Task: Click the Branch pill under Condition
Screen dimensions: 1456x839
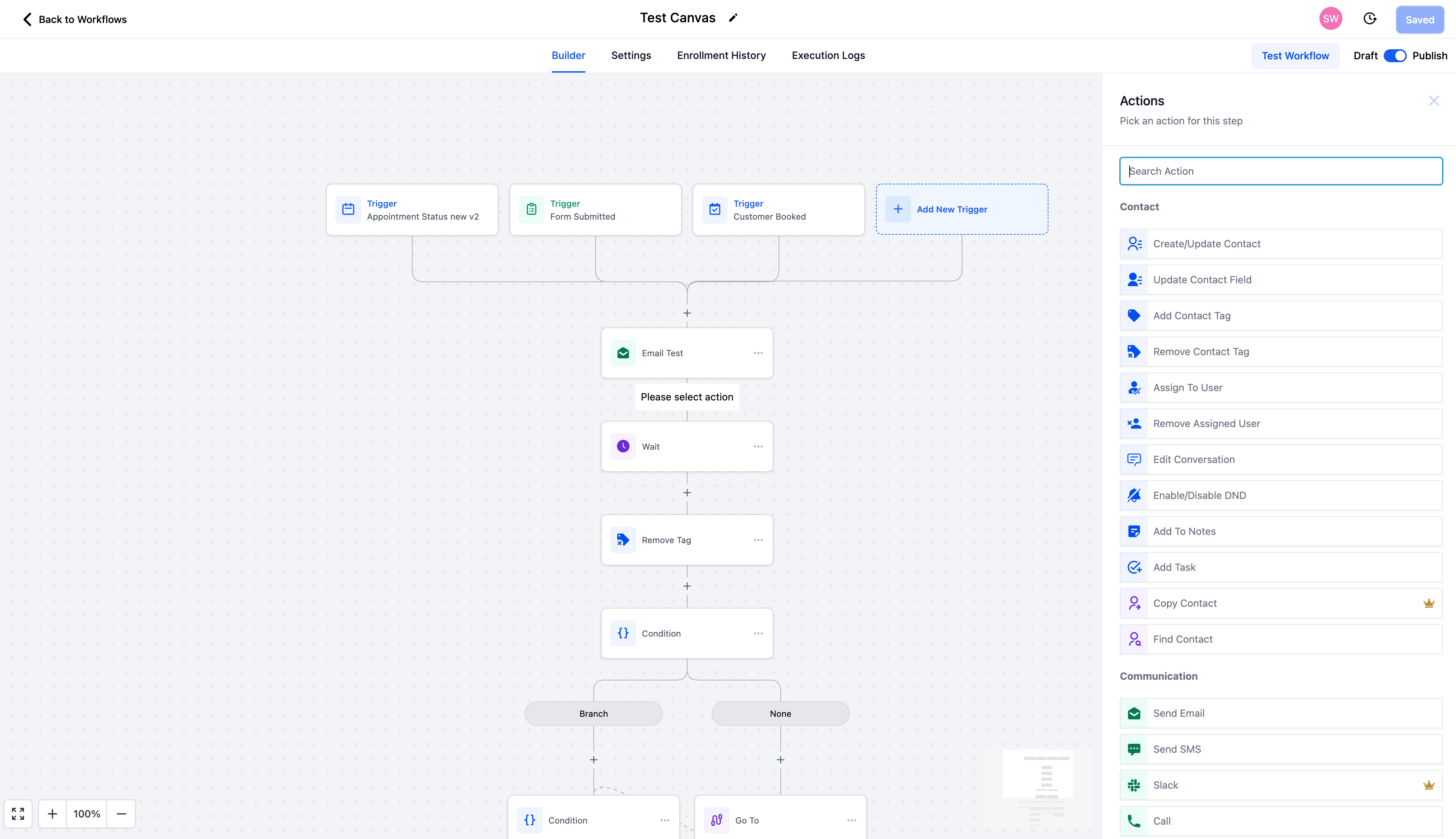Action: [x=593, y=714]
